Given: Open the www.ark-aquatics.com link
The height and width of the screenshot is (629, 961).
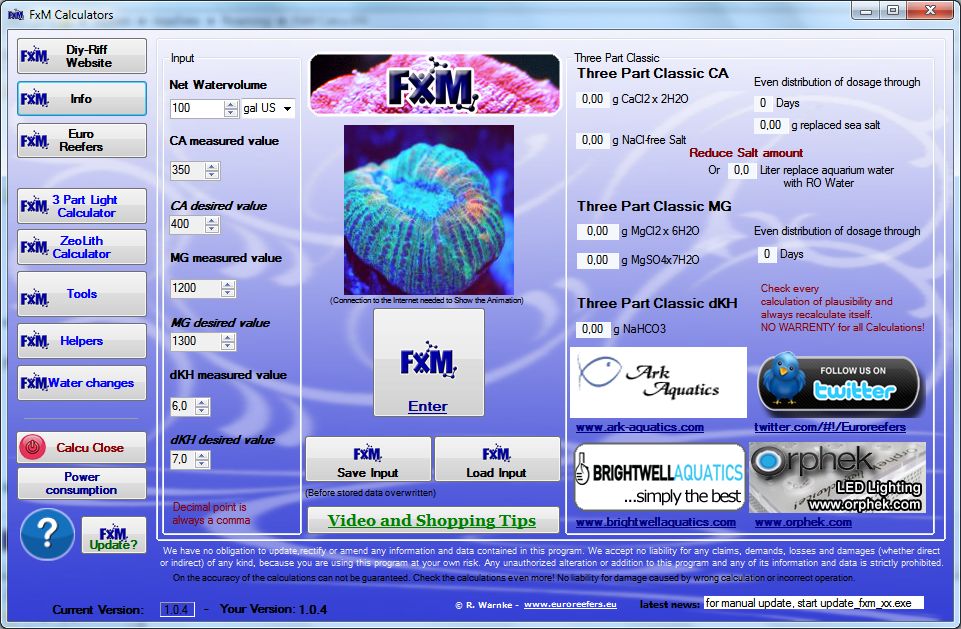Looking at the screenshot, I should (639, 427).
